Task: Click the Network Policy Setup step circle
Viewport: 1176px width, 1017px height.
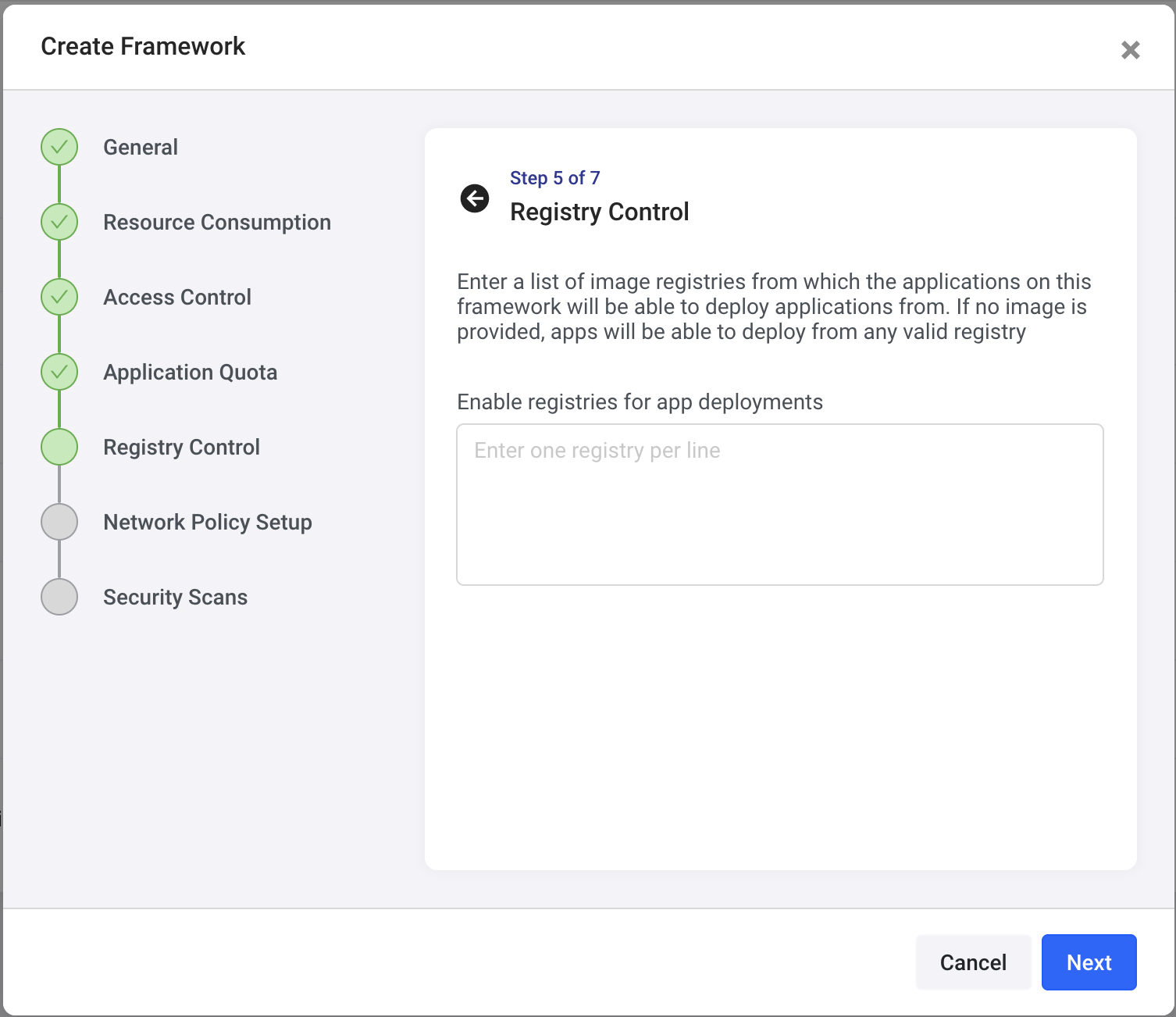Action: tap(59, 522)
